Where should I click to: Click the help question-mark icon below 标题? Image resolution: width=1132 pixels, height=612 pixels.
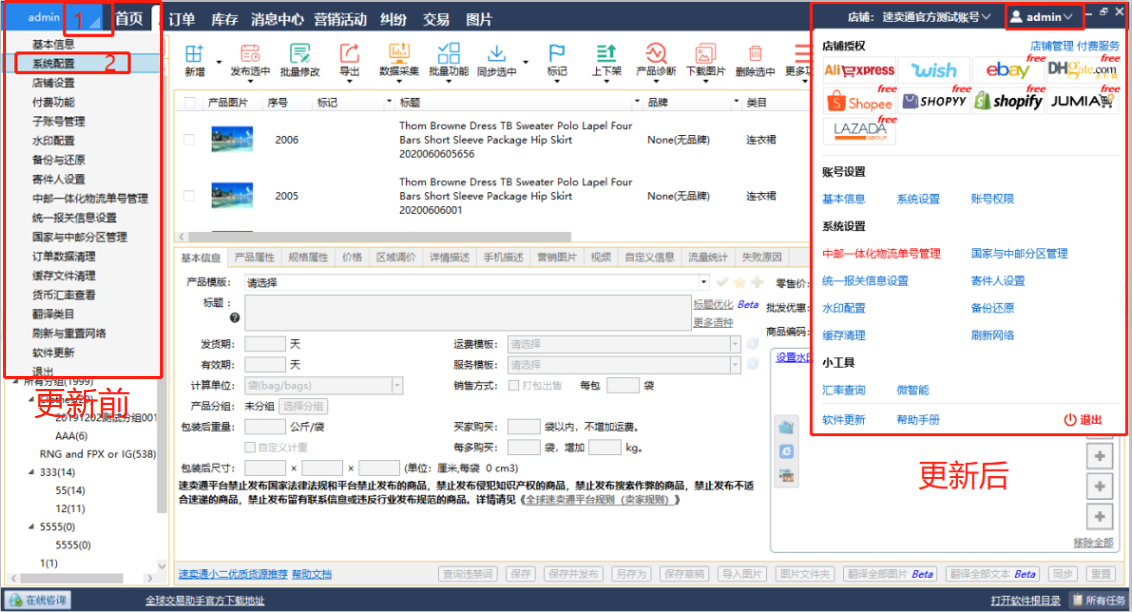[235, 318]
